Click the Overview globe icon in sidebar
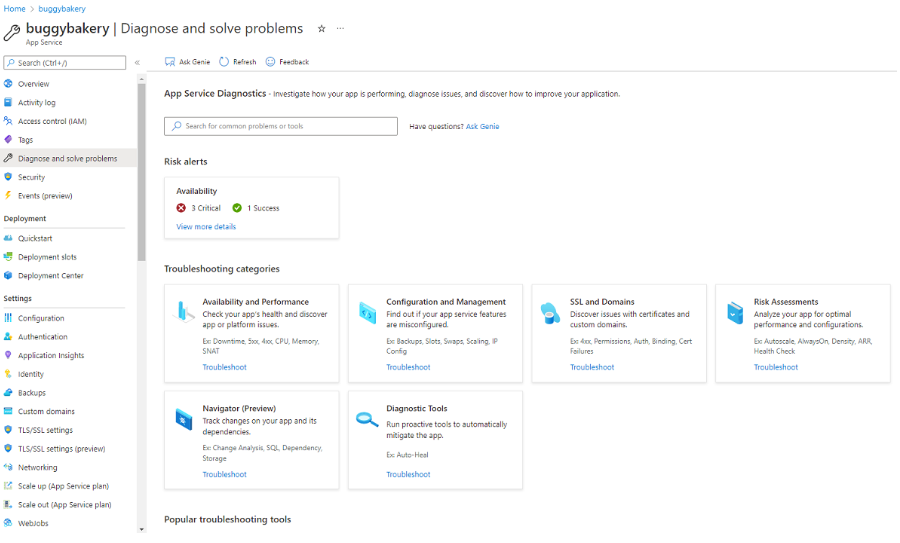900x543 pixels. (8, 84)
